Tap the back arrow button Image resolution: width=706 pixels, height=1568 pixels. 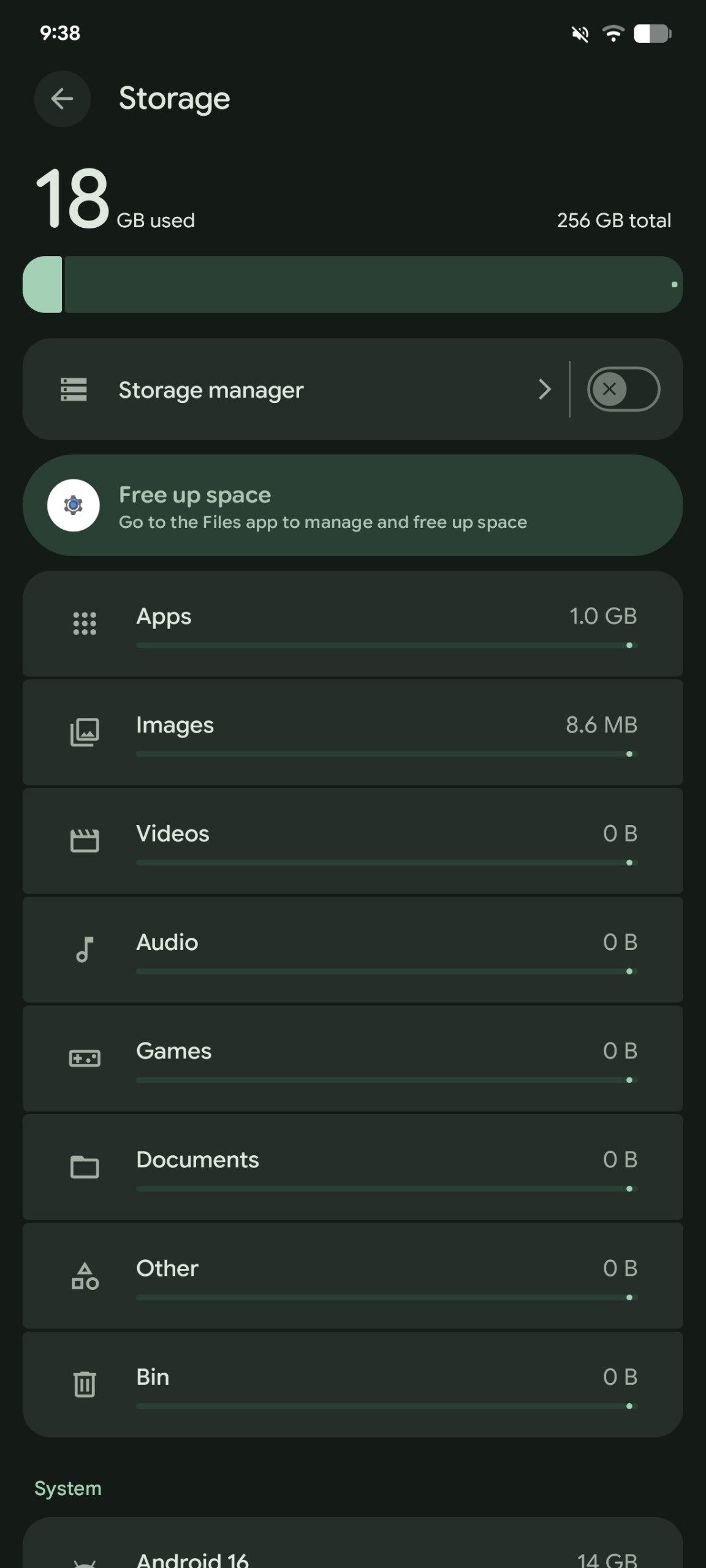pos(62,99)
